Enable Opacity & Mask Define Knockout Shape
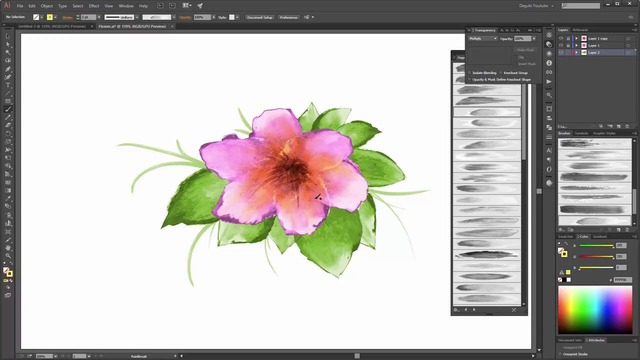Screen dimensions: 640x360 tap(470, 80)
